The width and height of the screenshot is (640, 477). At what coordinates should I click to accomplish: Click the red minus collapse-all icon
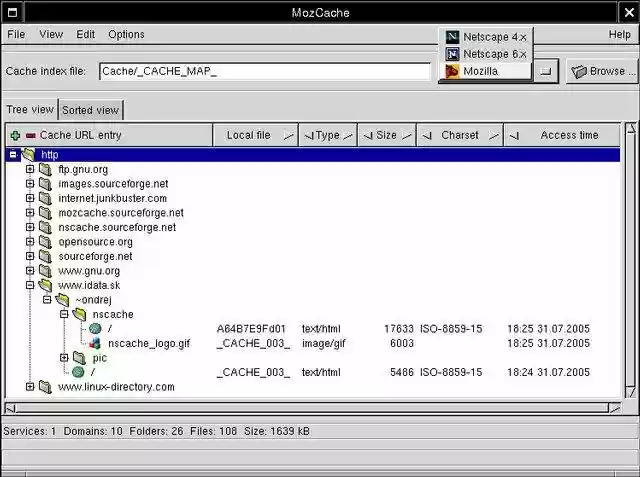click(x=31, y=135)
